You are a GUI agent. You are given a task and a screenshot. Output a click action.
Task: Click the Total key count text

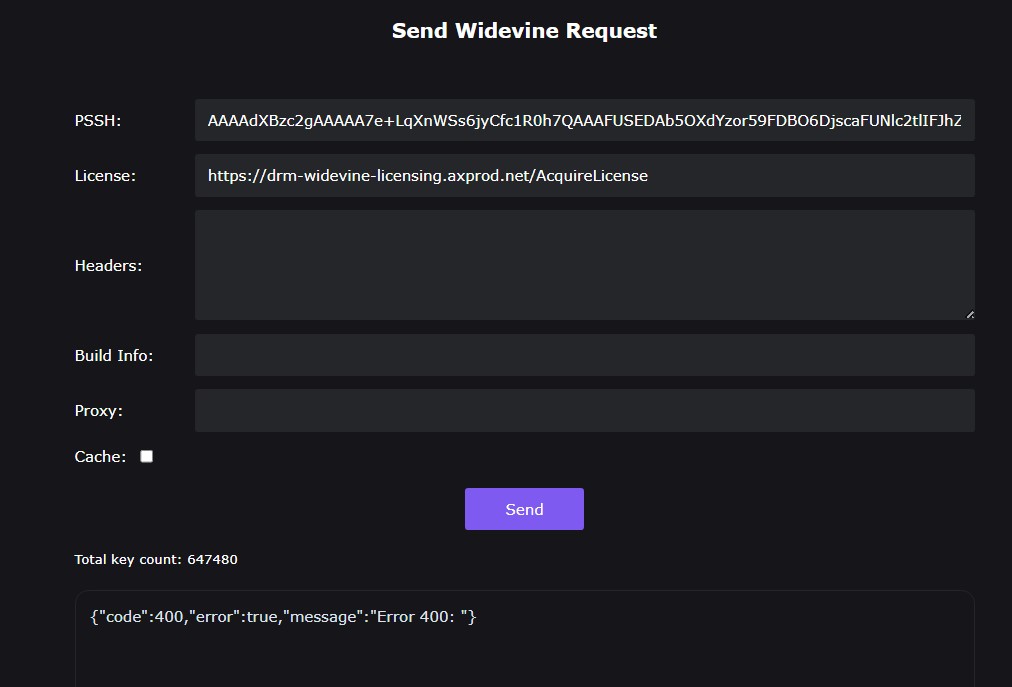[x=129, y=560]
